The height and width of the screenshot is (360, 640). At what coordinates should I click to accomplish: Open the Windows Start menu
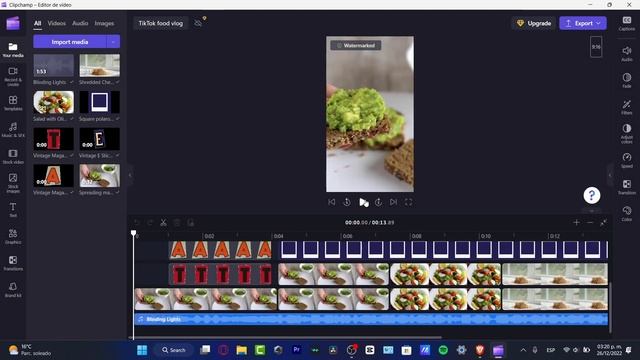142,350
